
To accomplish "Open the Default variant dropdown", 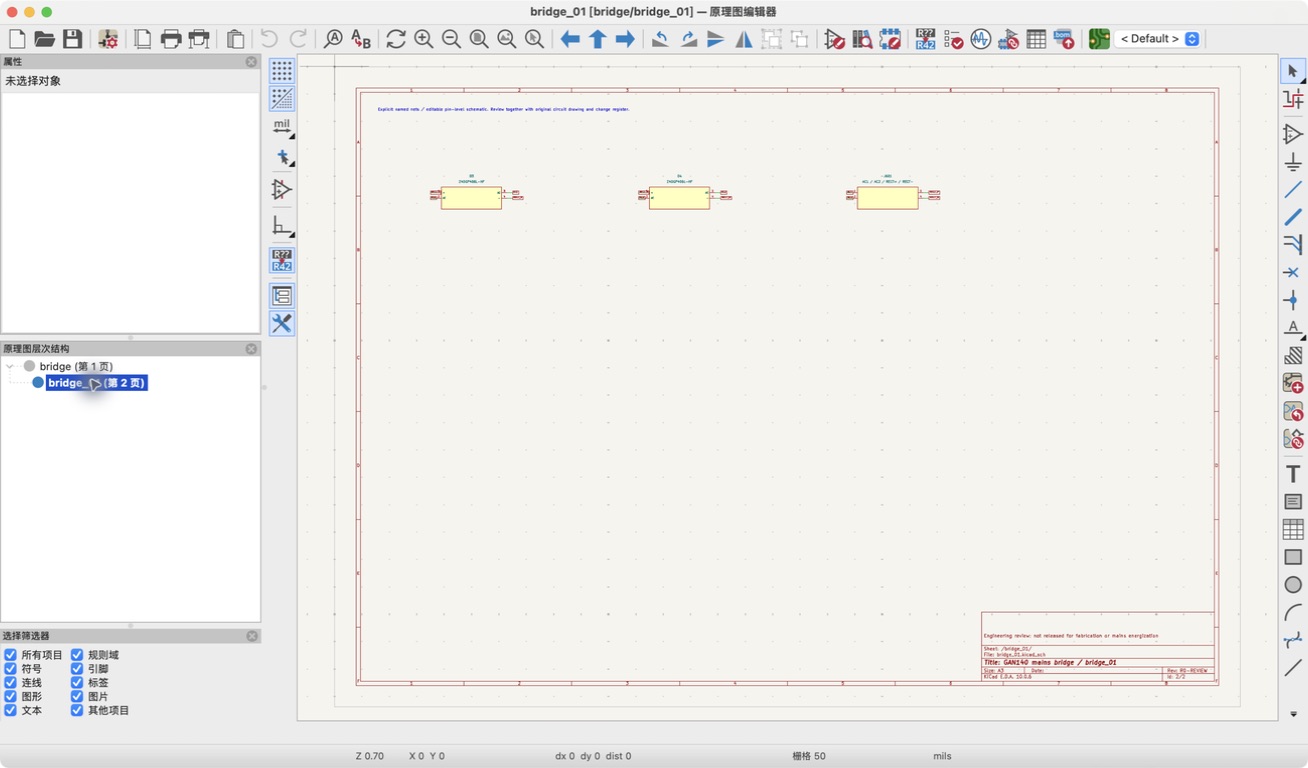I will coord(1158,39).
